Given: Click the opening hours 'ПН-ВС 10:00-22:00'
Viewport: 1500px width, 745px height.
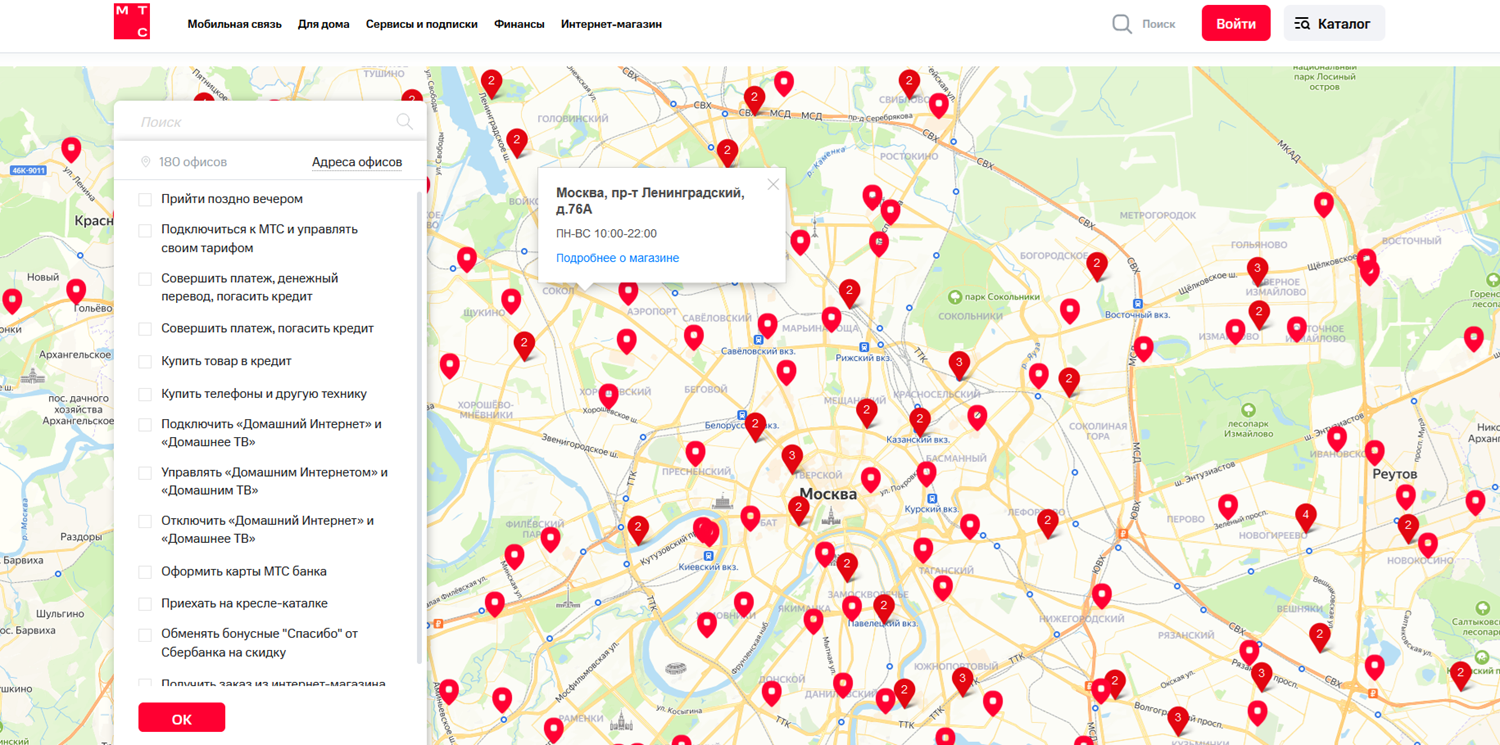Looking at the screenshot, I should (x=606, y=234).
